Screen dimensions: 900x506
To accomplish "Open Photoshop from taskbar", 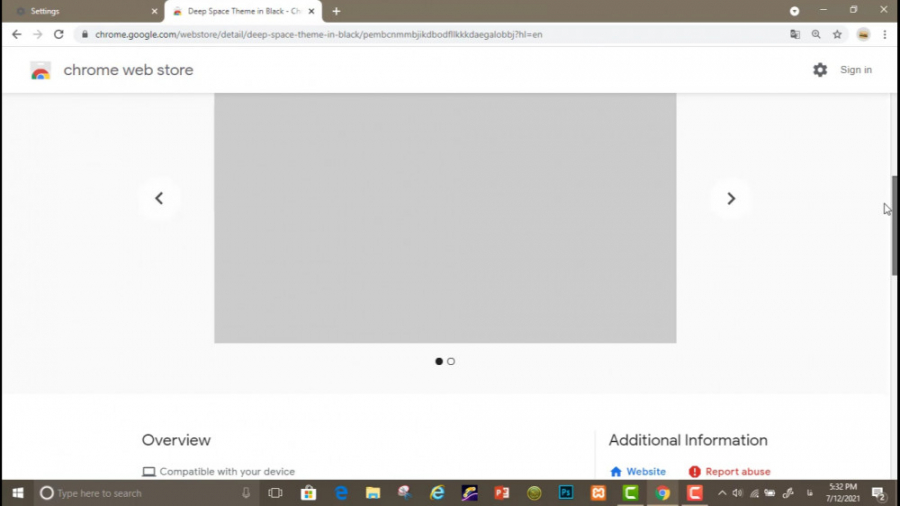I will pos(566,493).
